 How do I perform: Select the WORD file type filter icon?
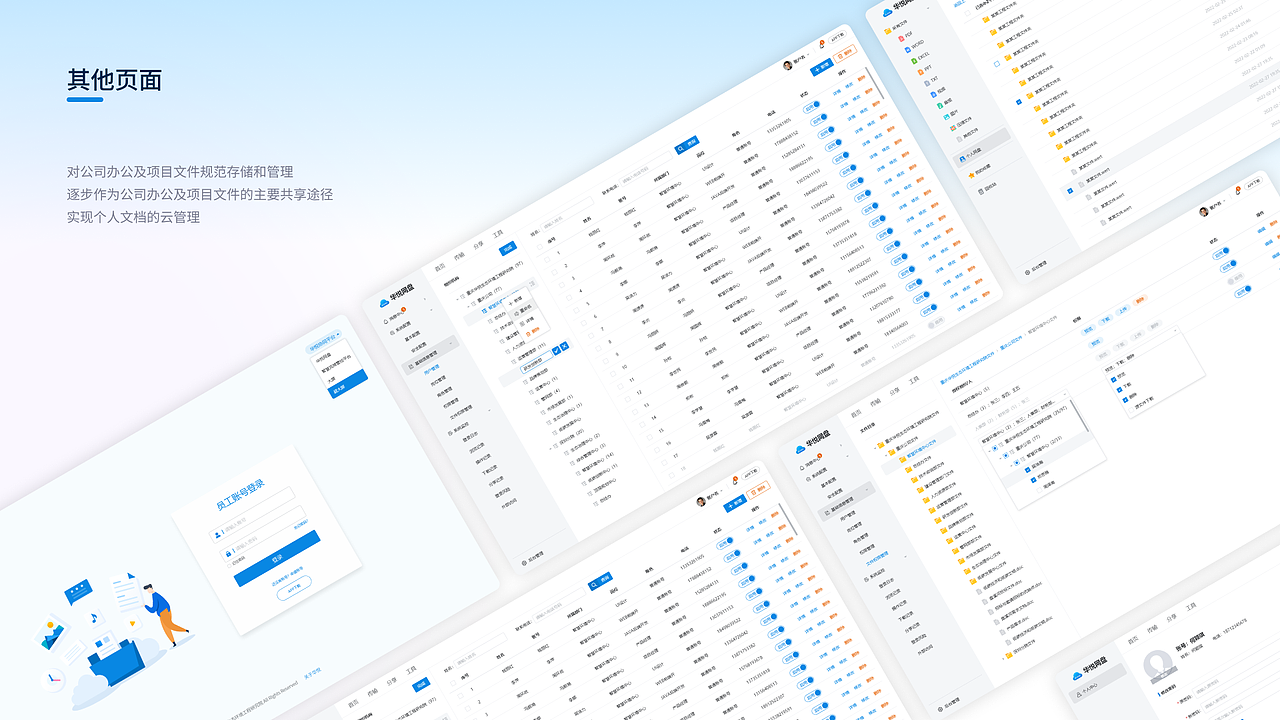[906, 48]
